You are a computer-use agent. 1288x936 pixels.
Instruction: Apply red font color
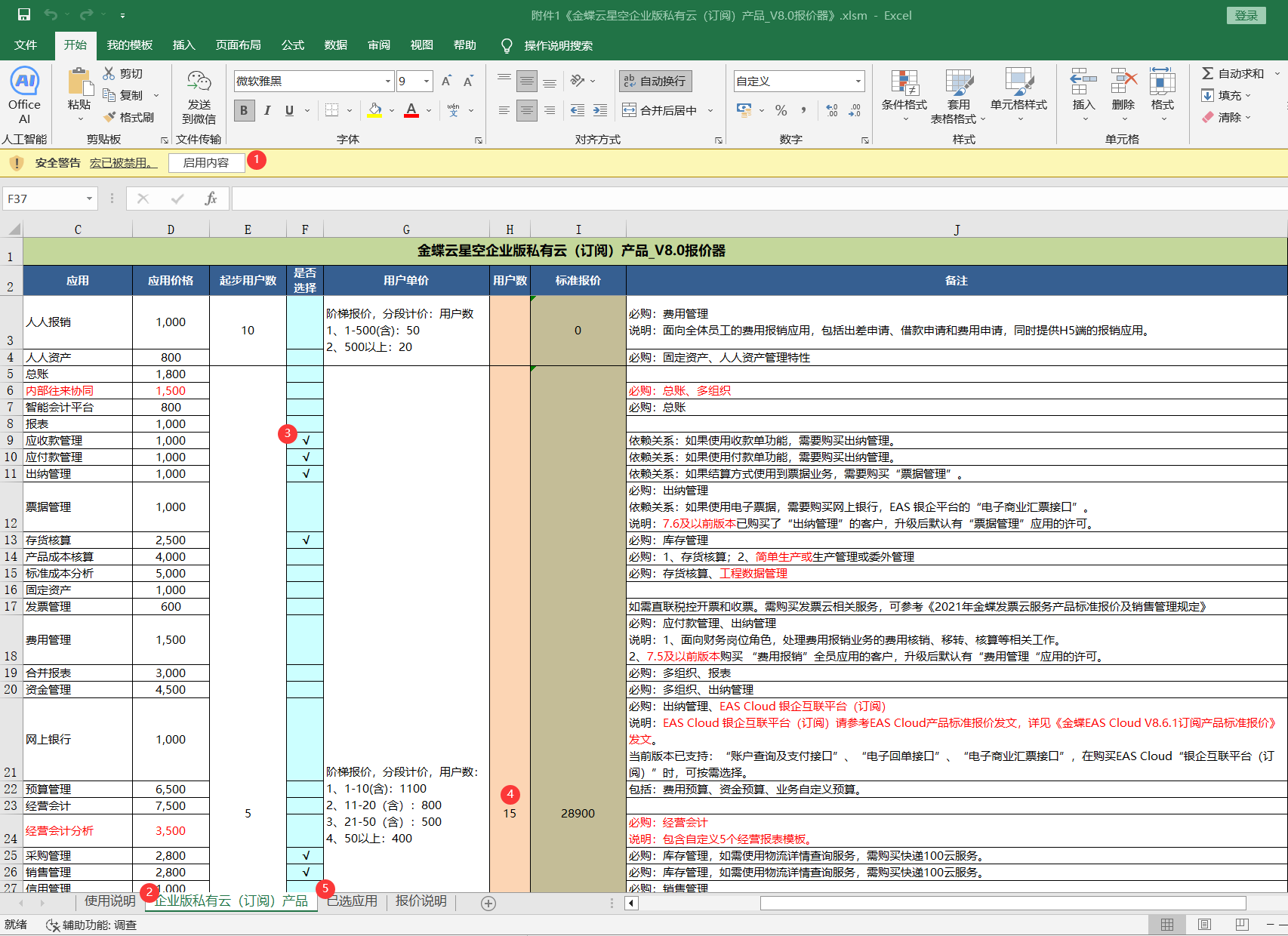point(411,111)
